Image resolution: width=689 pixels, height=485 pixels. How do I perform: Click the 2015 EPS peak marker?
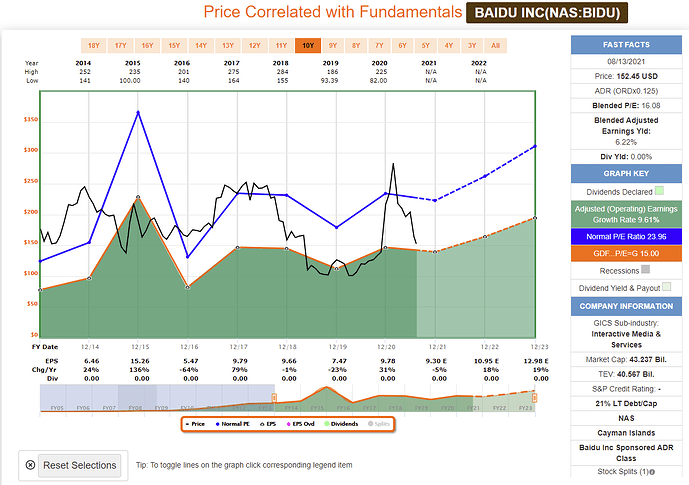[138, 197]
